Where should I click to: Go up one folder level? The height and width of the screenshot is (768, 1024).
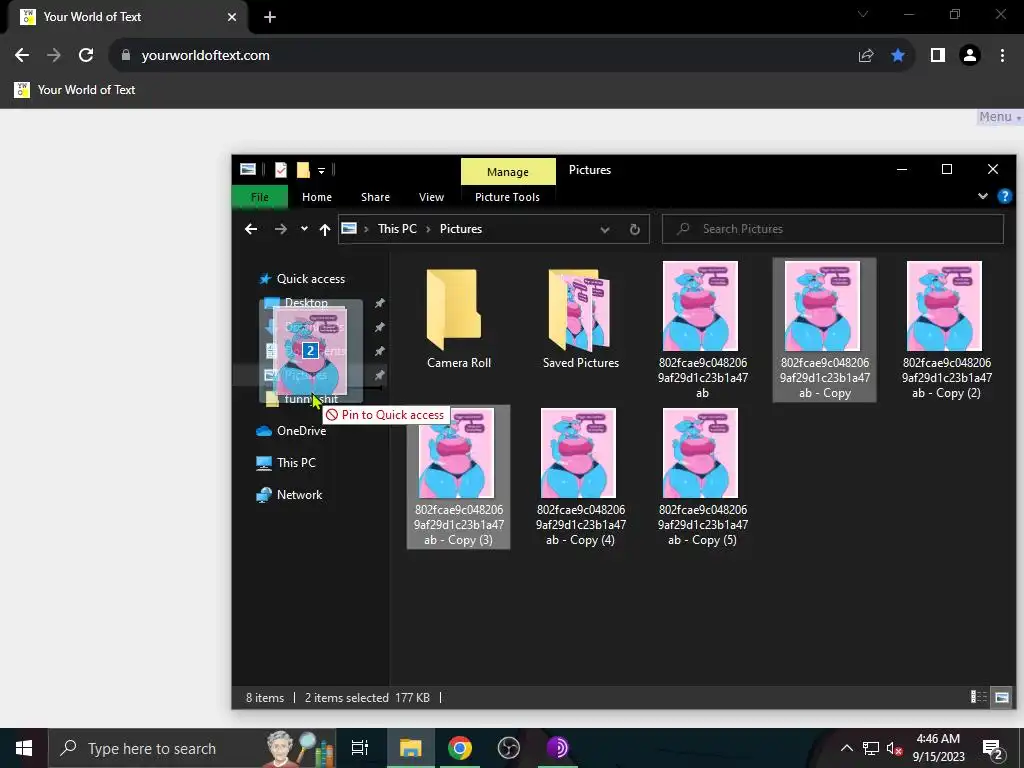point(325,229)
